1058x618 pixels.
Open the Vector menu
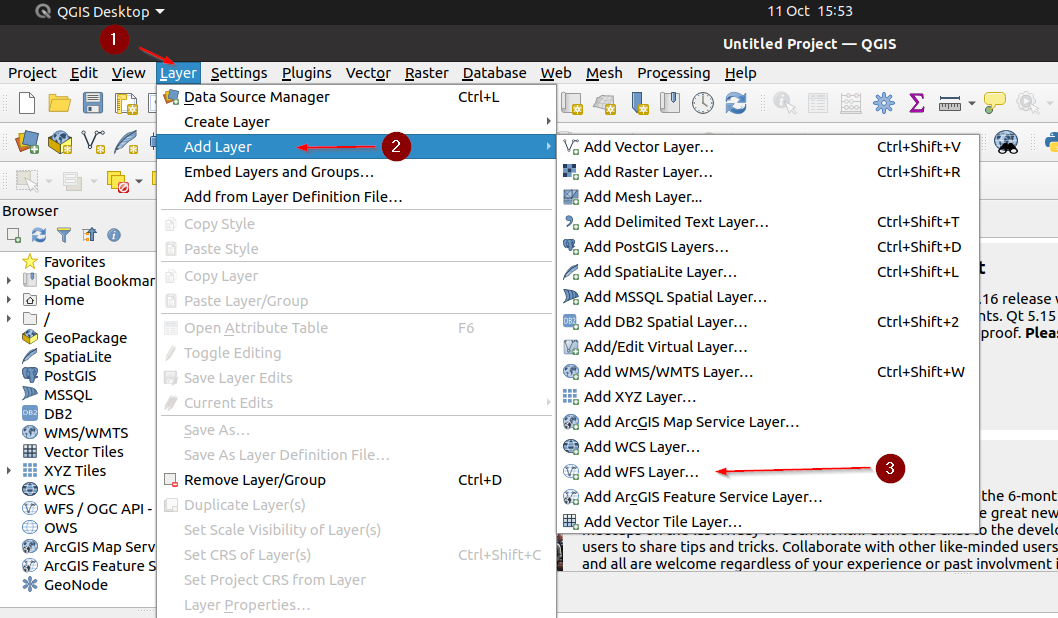[368, 73]
